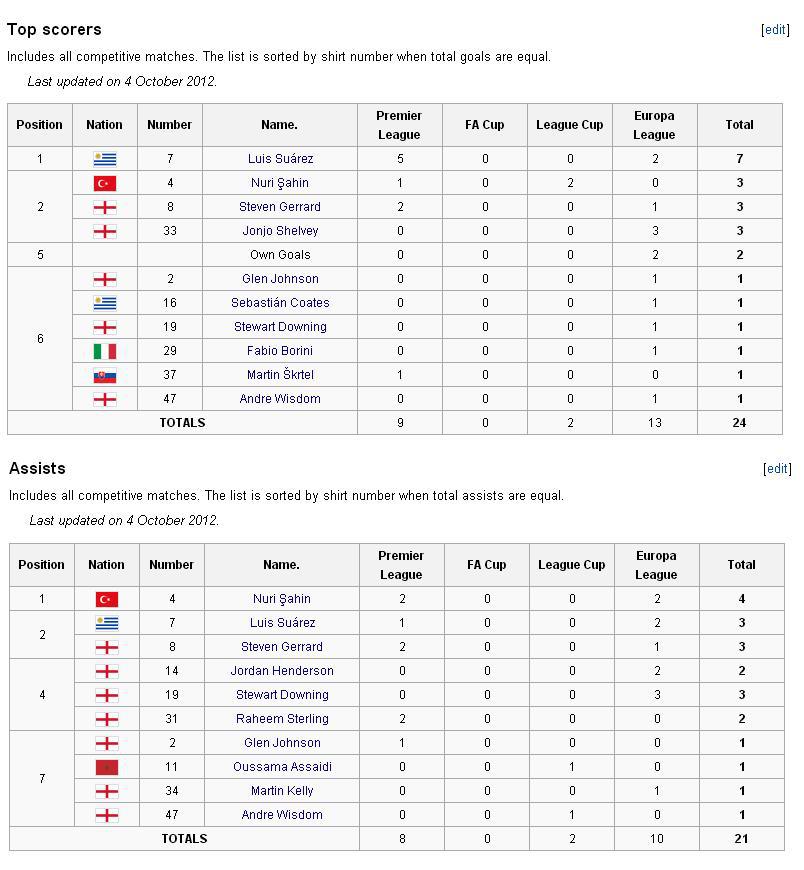
Task: Click Uruguay flag beside Luis Suárez in Top scorers
Action: coord(105,159)
